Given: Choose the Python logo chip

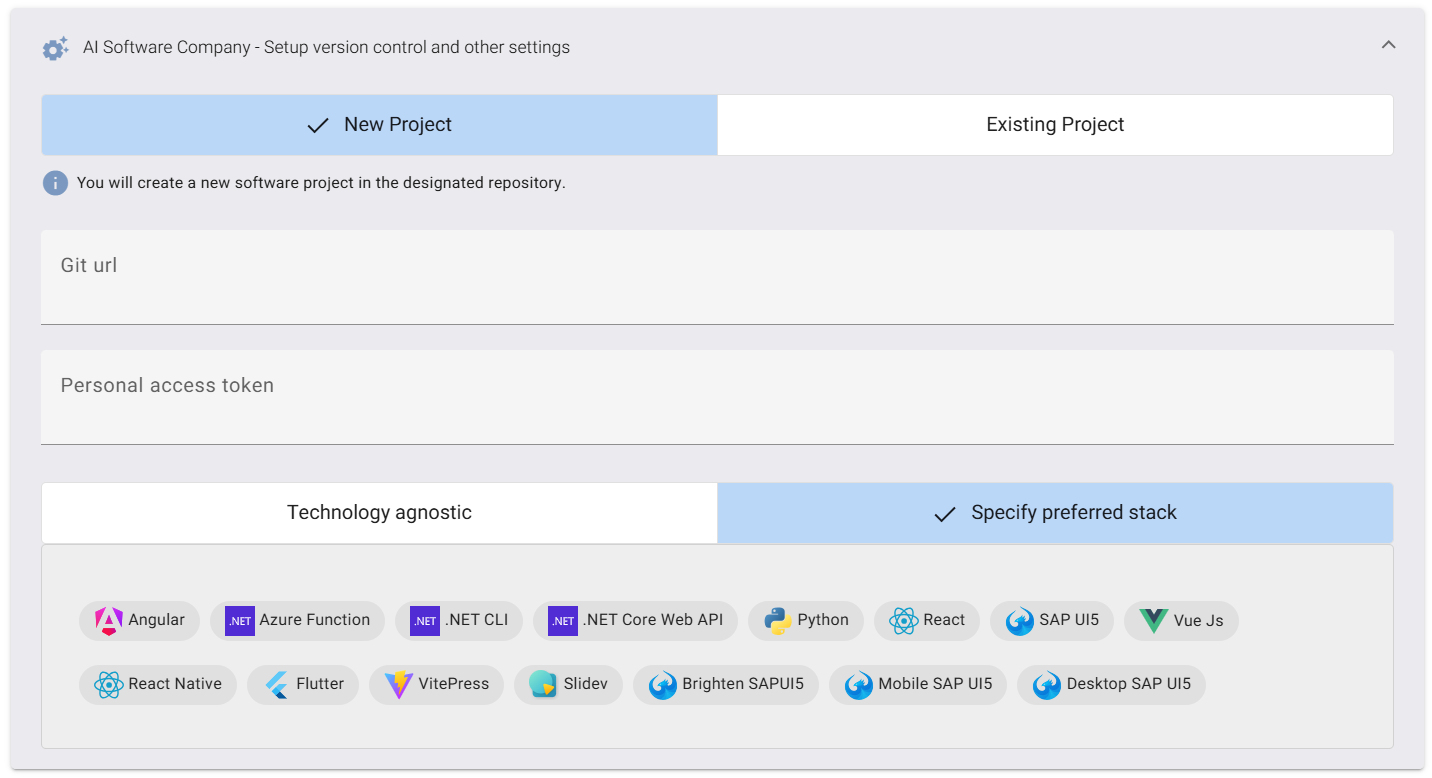Looking at the screenshot, I should (x=778, y=620).
